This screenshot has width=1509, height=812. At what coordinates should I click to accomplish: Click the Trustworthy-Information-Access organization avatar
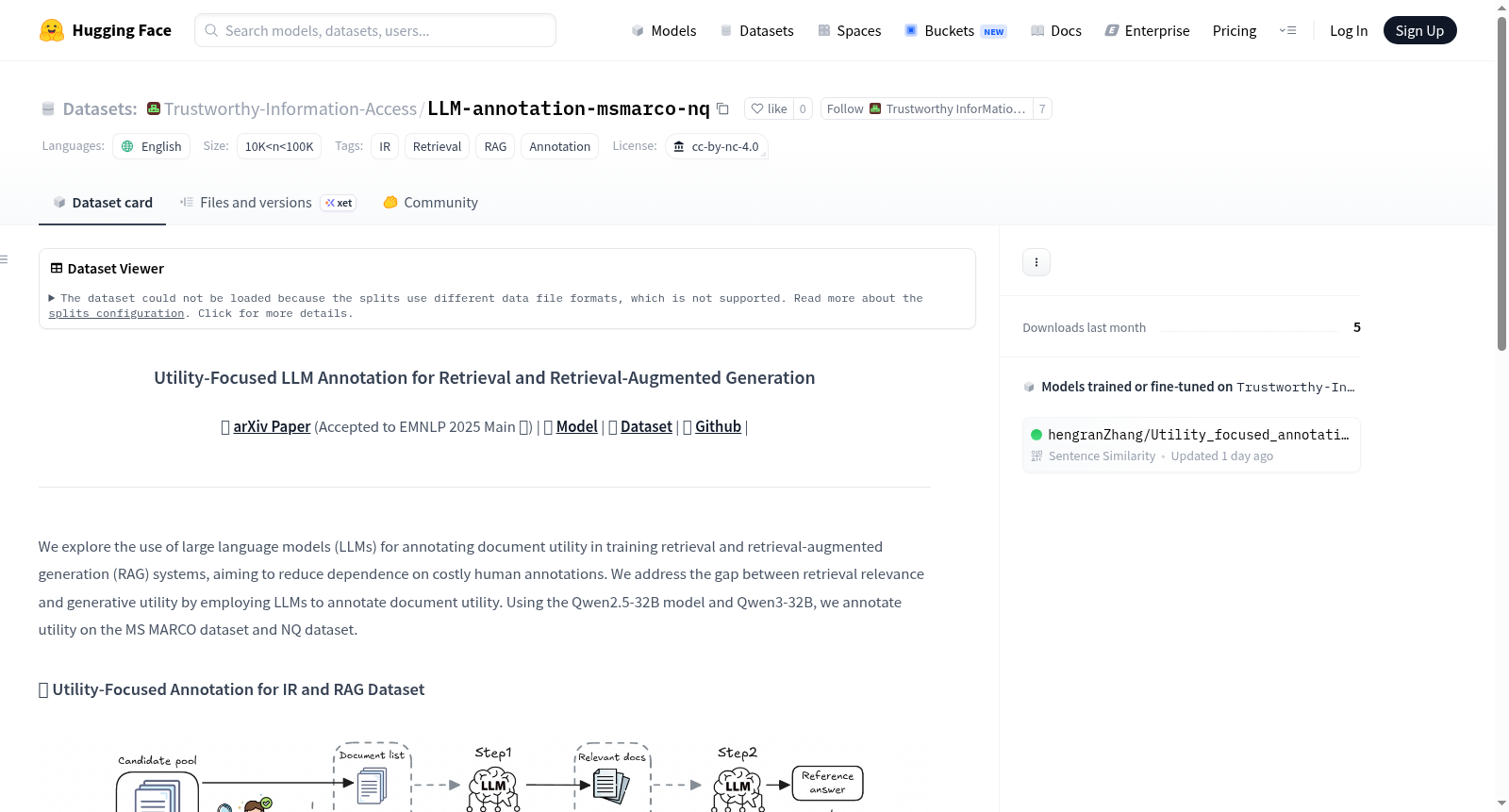coord(154,108)
